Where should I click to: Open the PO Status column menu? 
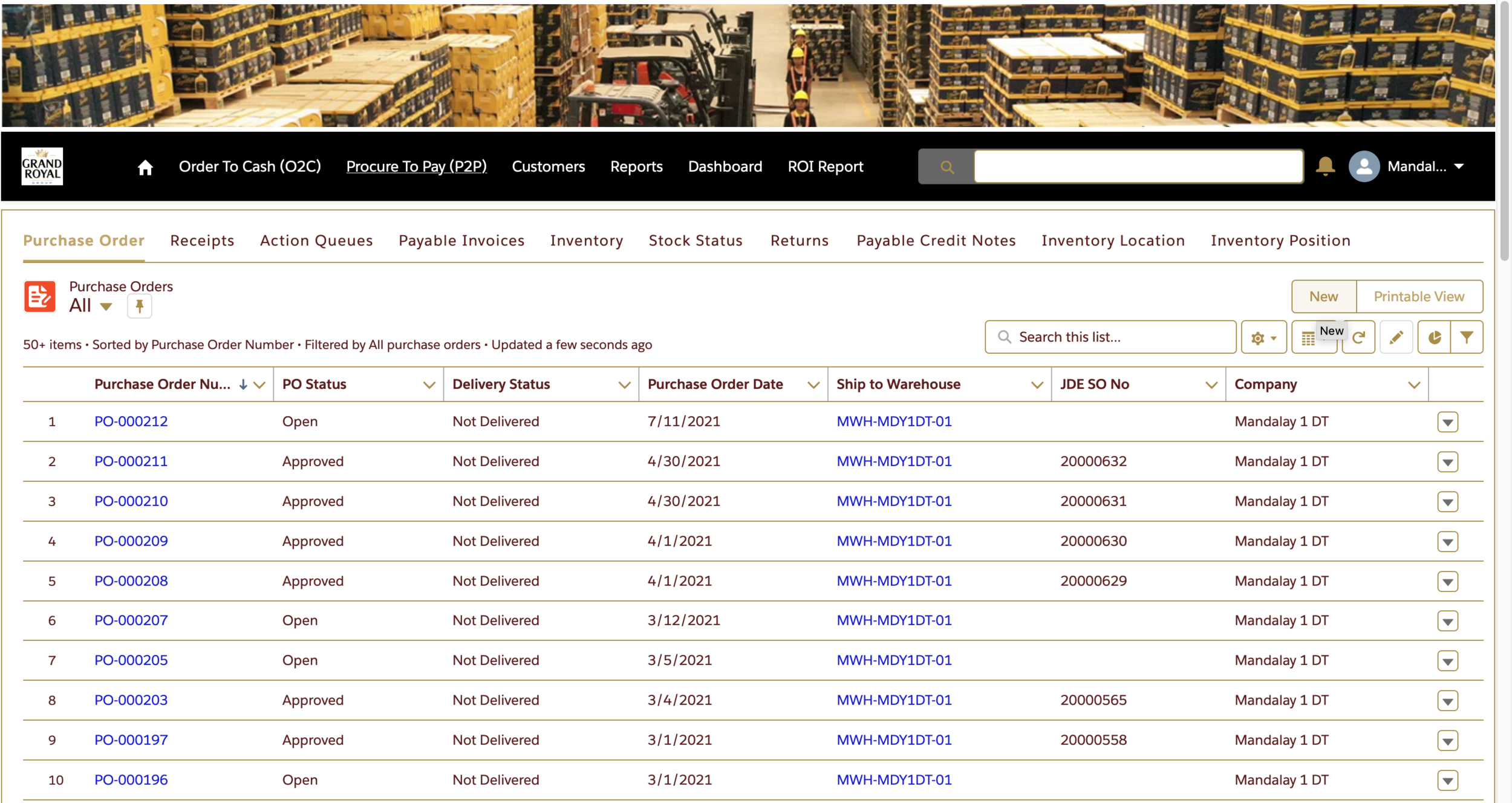tap(429, 385)
